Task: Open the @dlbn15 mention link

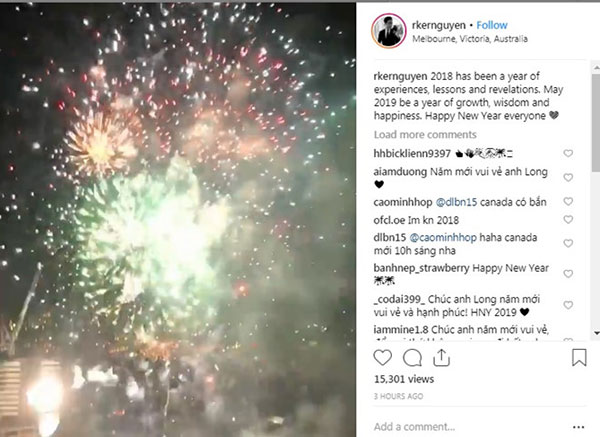Action: coord(457,202)
